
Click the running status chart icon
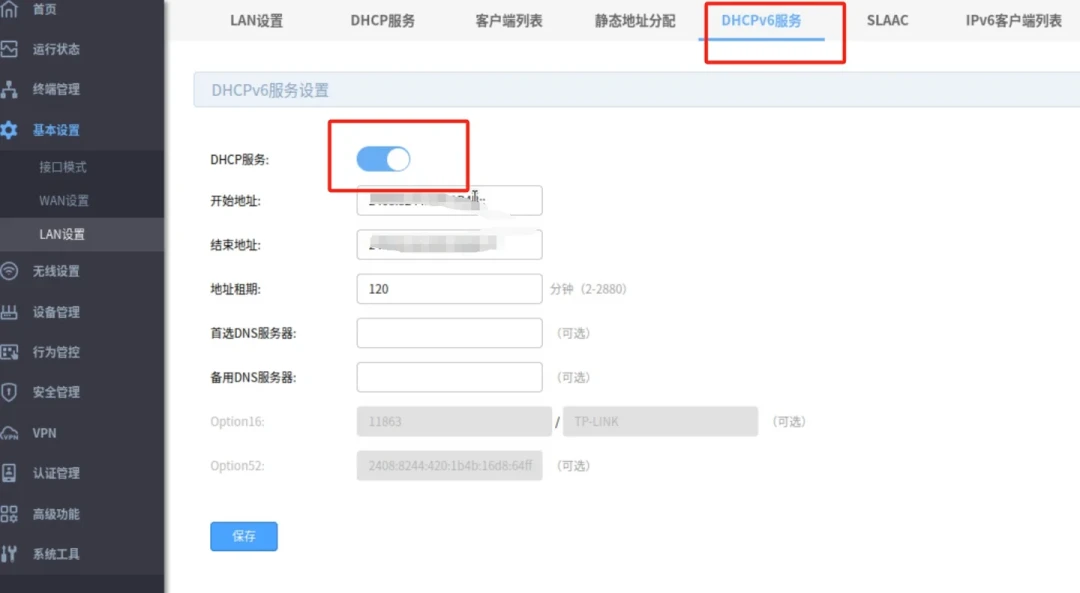[8, 49]
